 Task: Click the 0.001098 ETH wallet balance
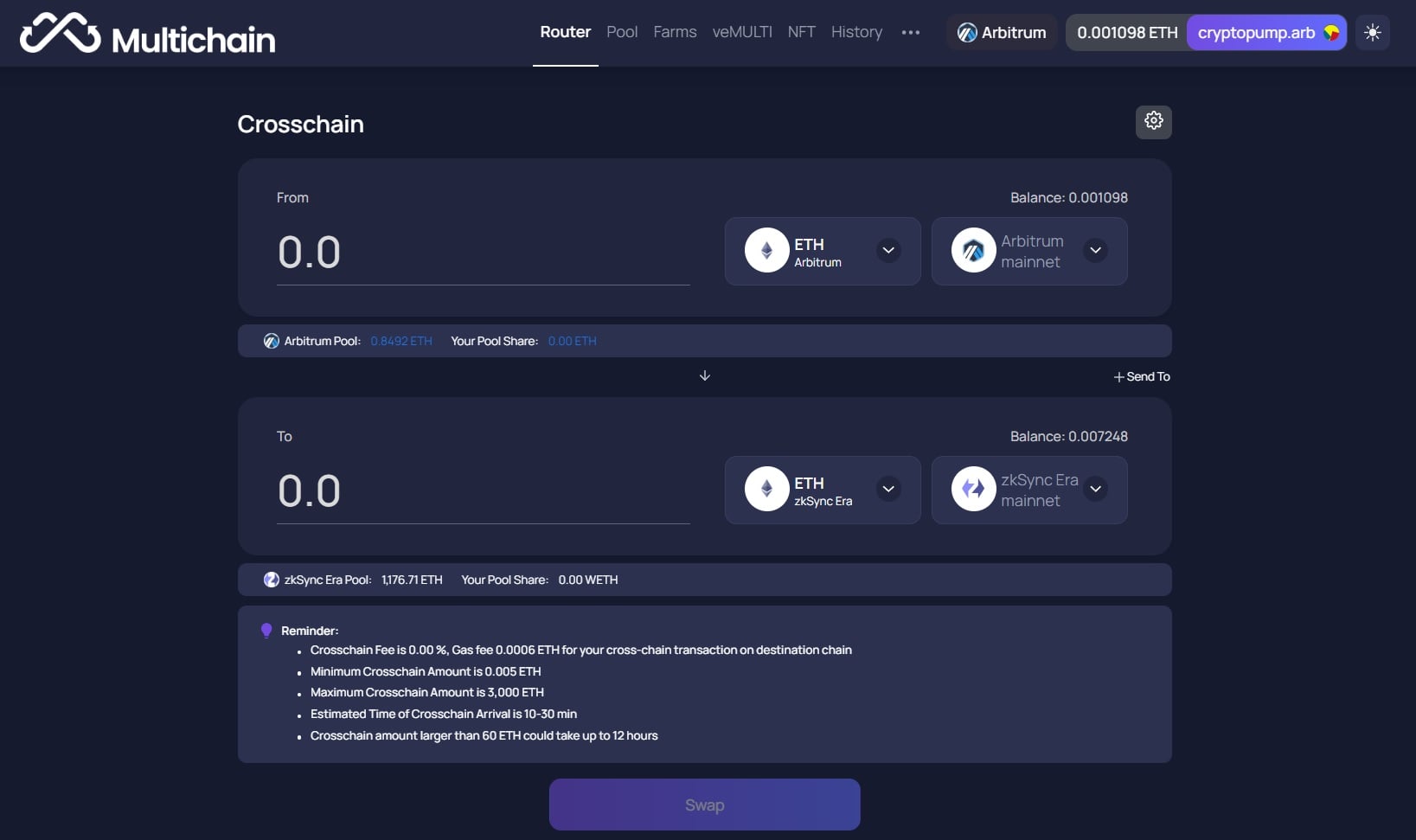click(x=1127, y=33)
